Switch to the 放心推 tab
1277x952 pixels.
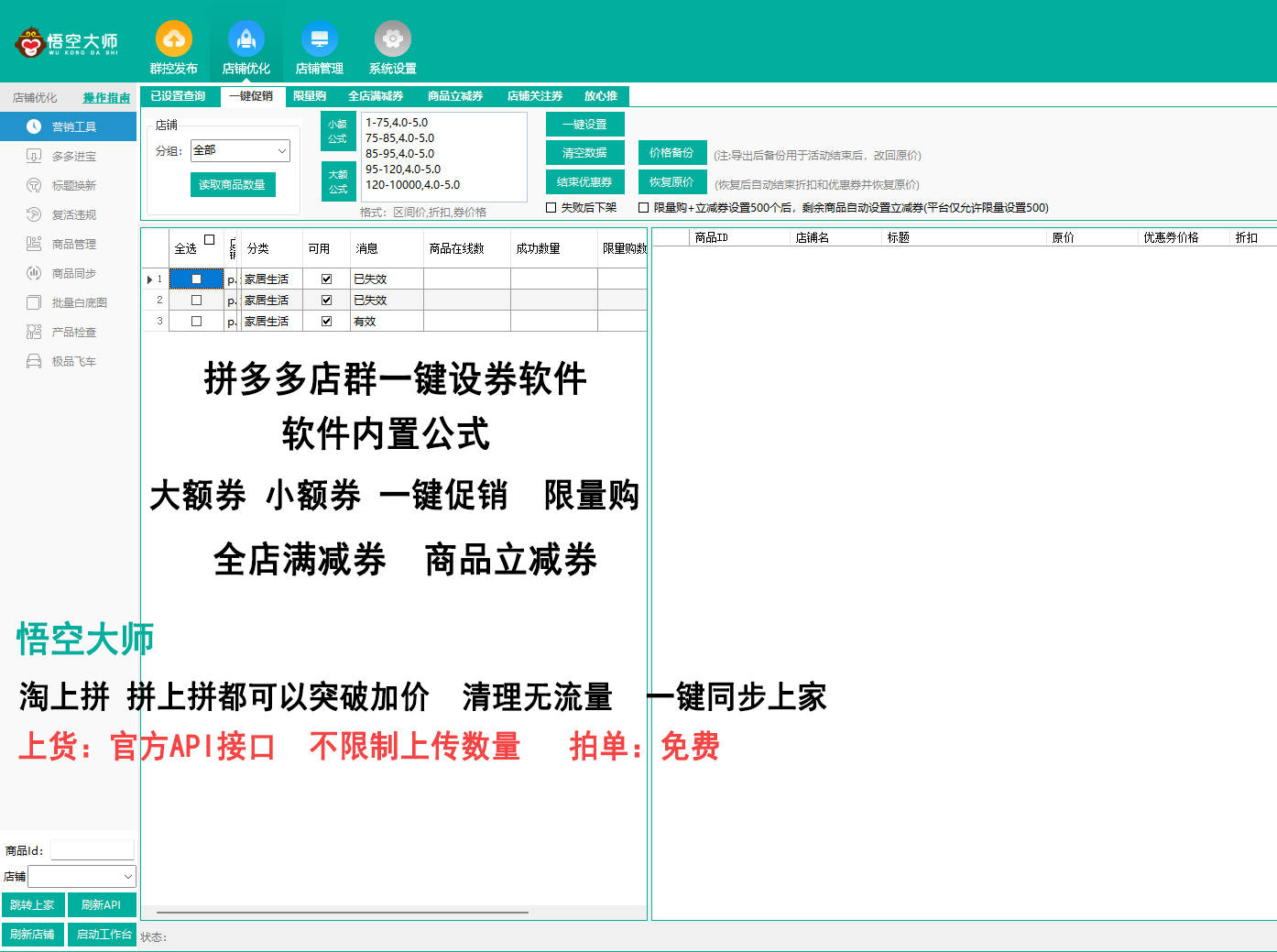(601, 96)
